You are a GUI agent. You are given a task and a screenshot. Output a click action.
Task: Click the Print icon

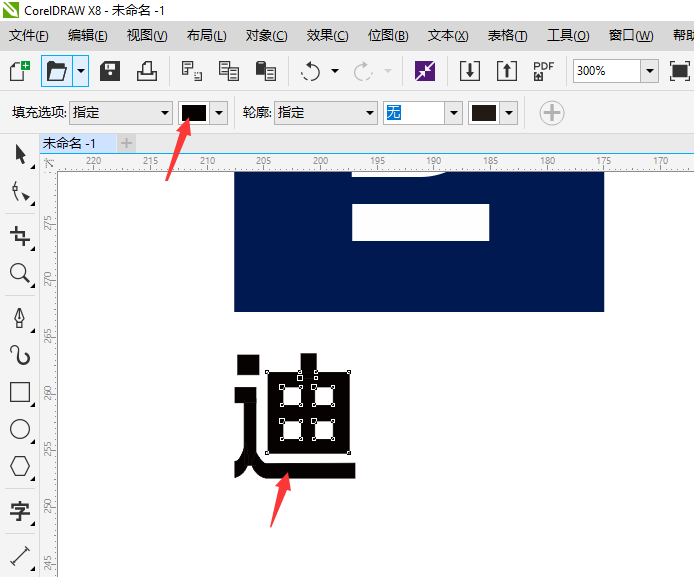pyautogui.click(x=147, y=71)
